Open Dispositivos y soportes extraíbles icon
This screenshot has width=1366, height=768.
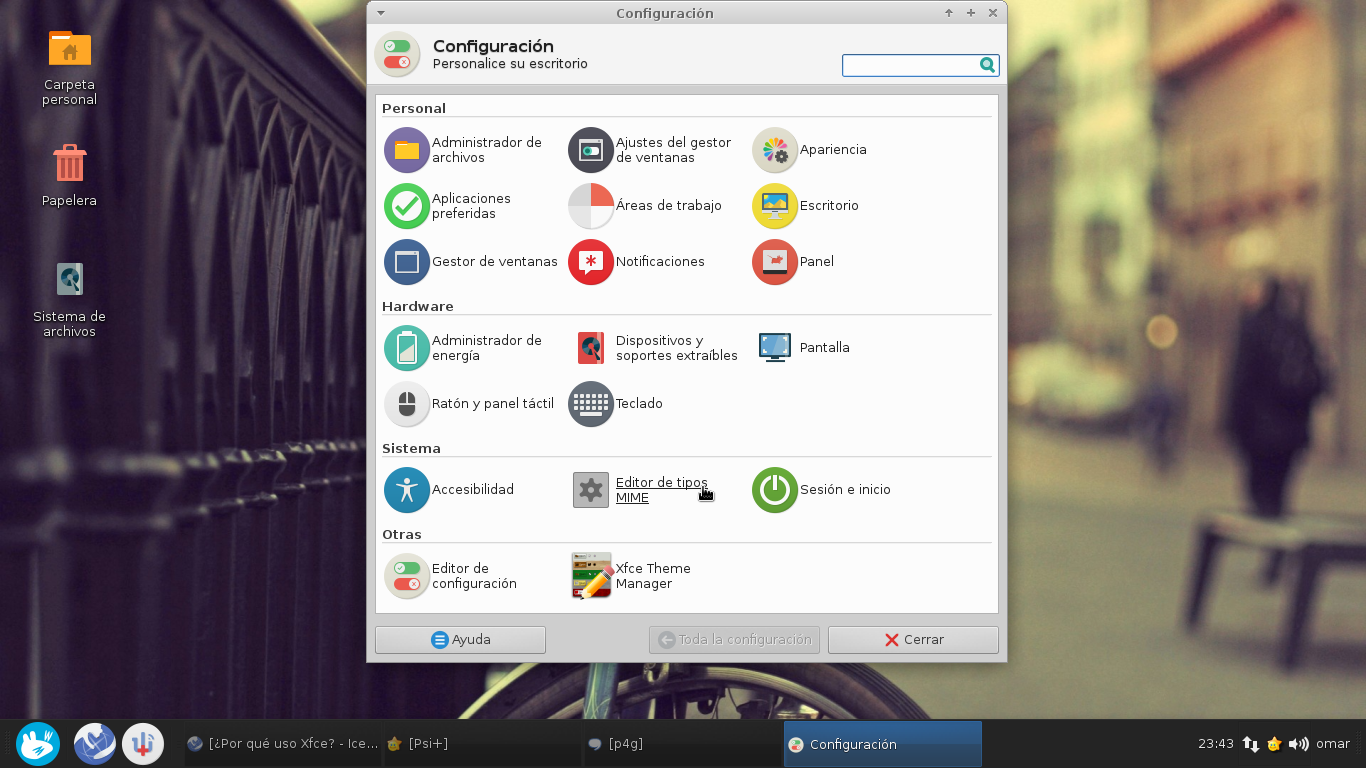click(591, 348)
